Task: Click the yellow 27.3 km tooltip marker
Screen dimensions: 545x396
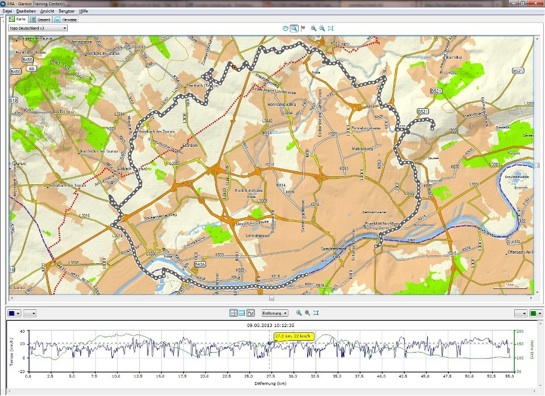Action: 294,336
